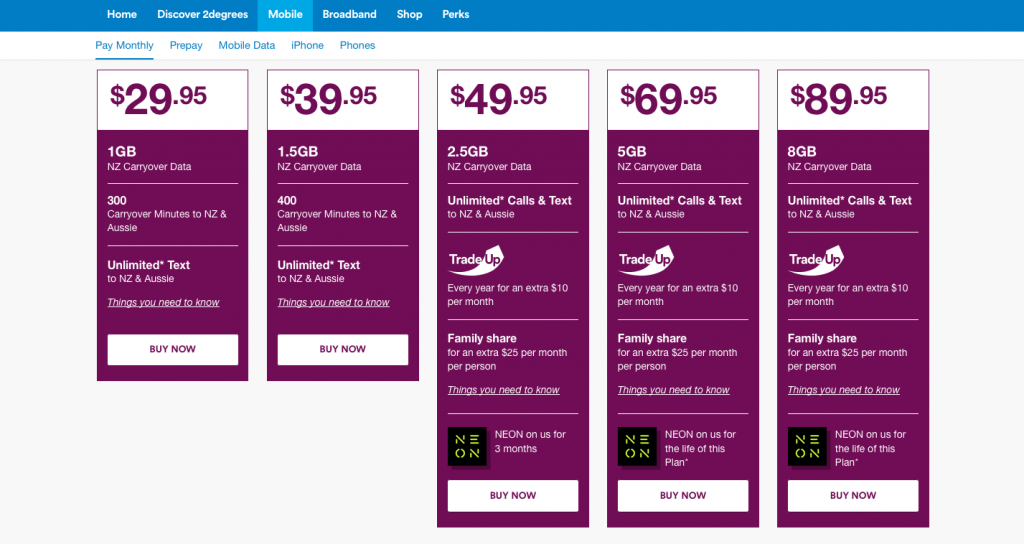
Task: Buy the $89.95 8GB plan
Action: click(853, 495)
